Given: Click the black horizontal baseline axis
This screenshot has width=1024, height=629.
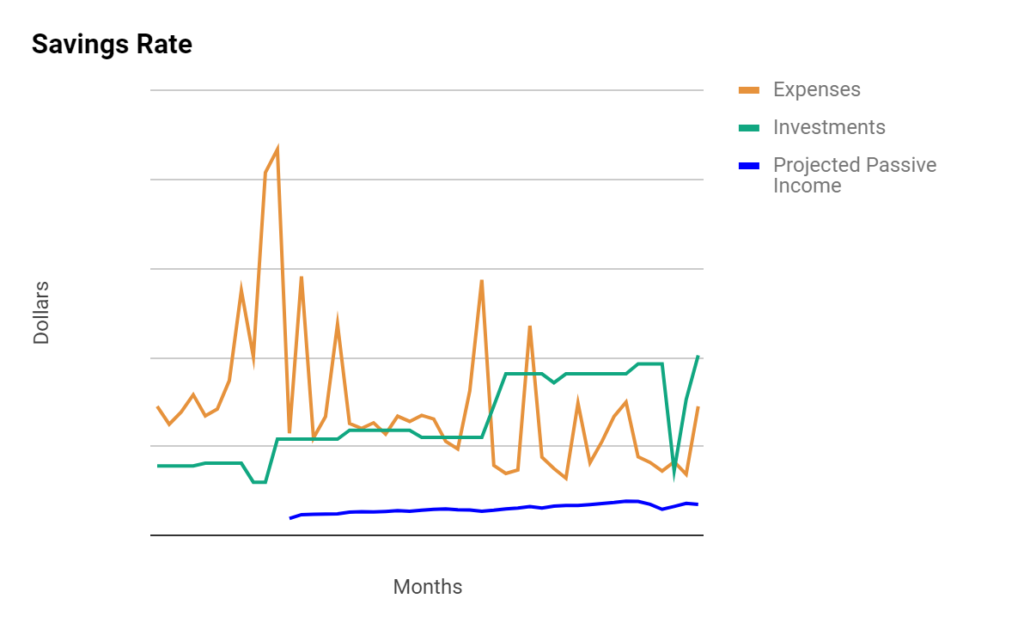Looking at the screenshot, I should [x=426, y=536].
